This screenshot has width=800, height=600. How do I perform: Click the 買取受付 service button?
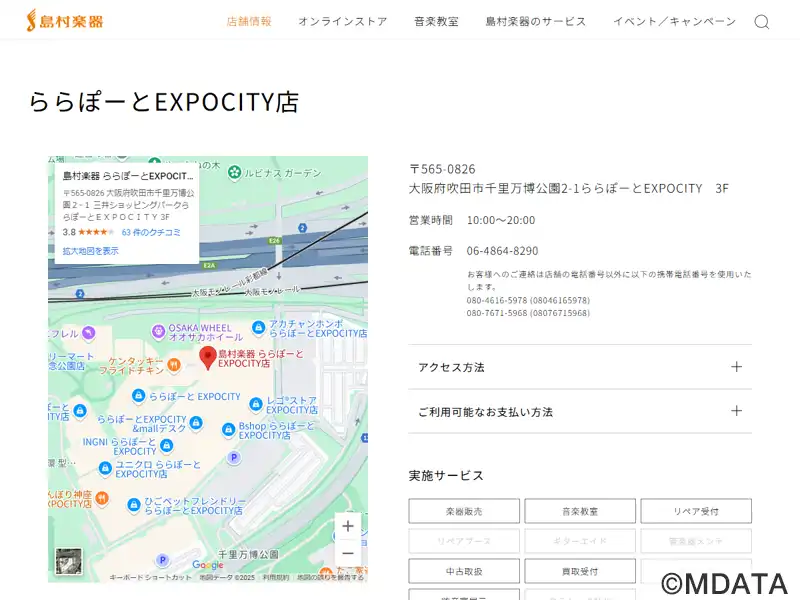(x=580, y=571)
